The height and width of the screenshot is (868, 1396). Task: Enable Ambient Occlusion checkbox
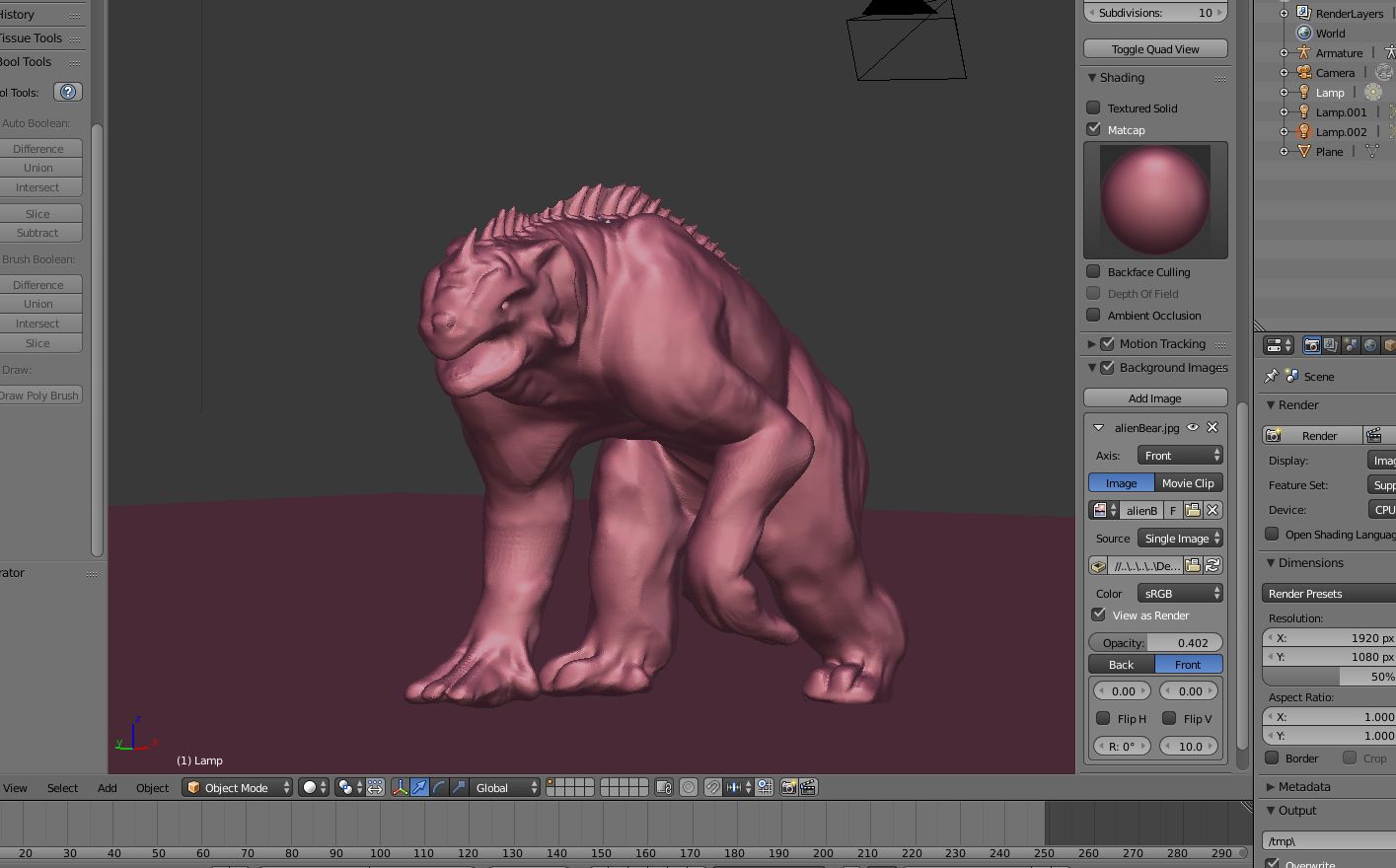[1093, 315]
